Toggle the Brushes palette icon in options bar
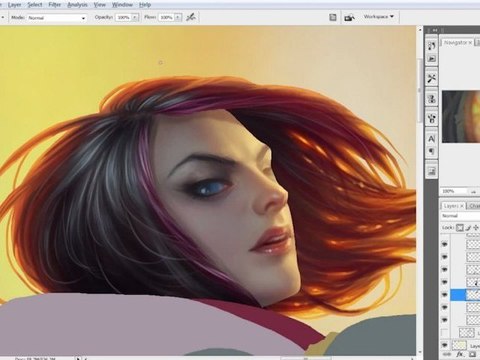480x360 pixels. click(333, 17)
